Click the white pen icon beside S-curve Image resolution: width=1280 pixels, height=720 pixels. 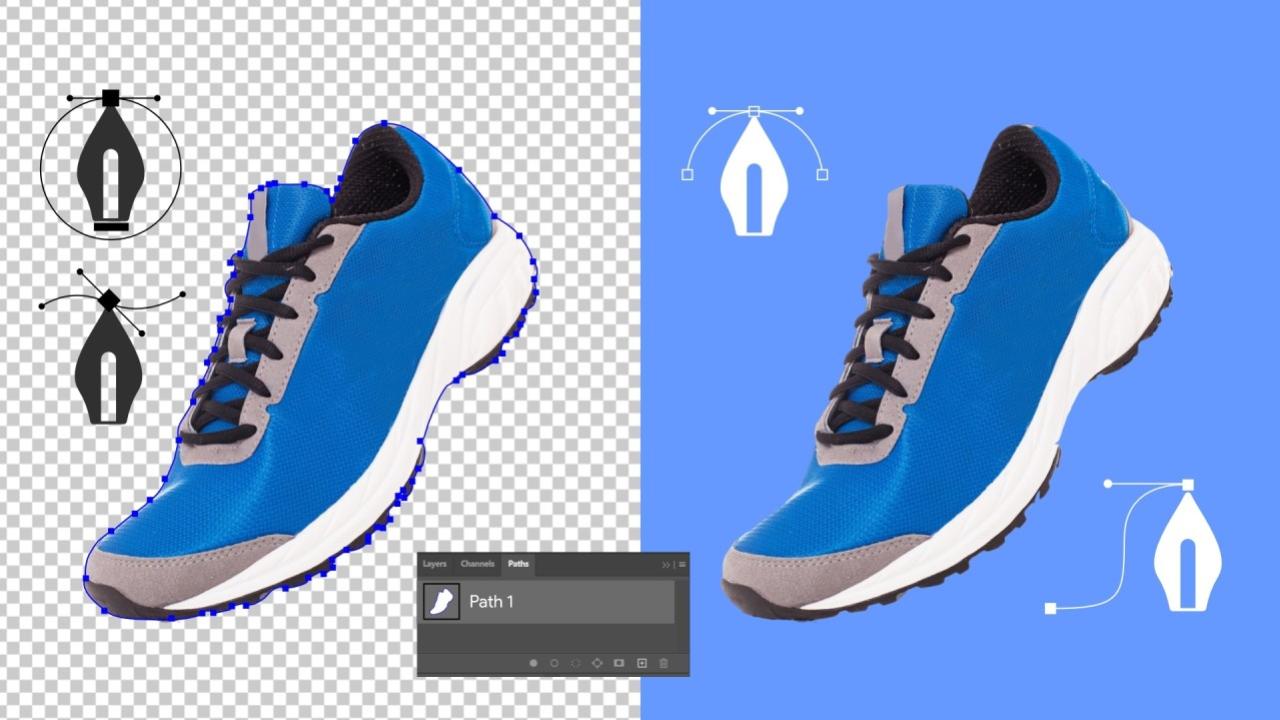point(1187,555)
